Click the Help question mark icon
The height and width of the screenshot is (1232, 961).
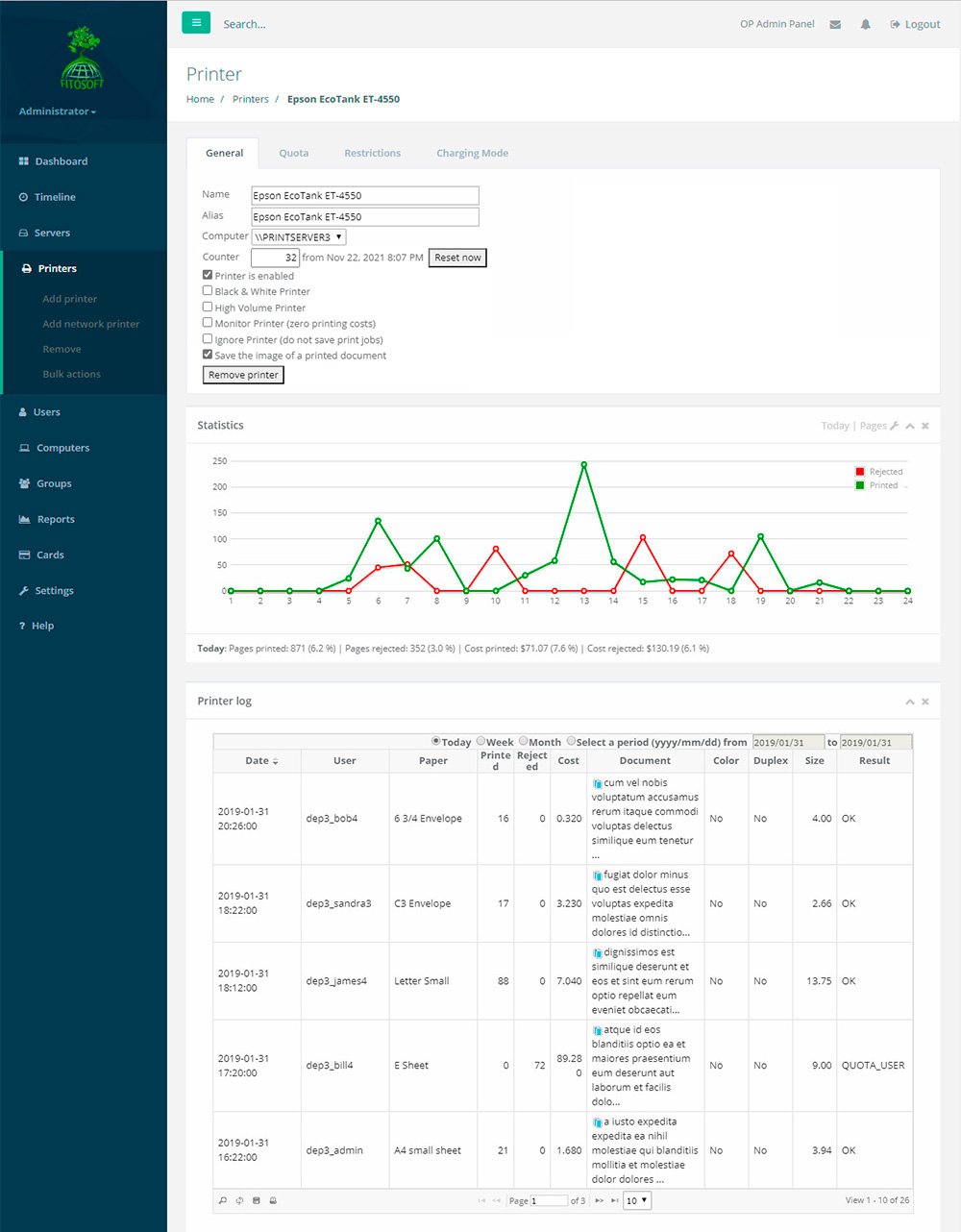click(x=22, y=626)
